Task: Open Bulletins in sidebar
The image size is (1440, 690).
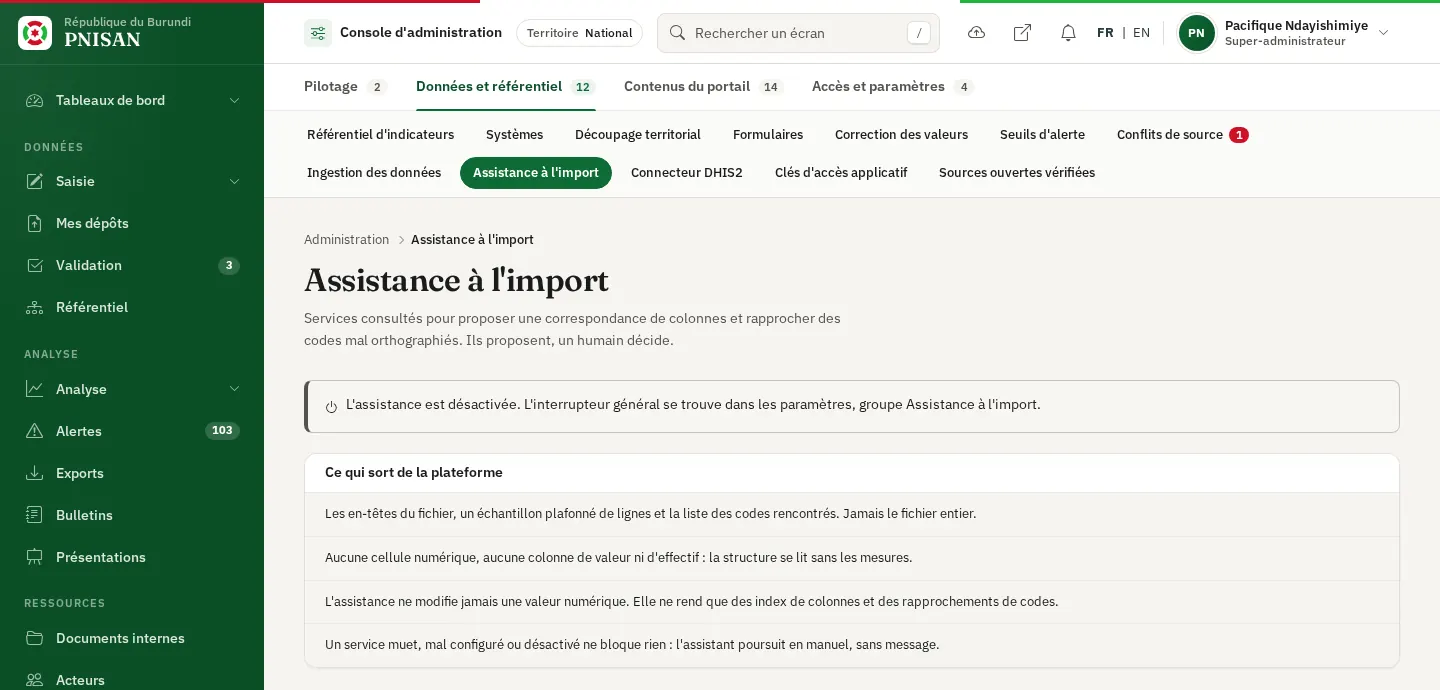Action: (132, 515)
